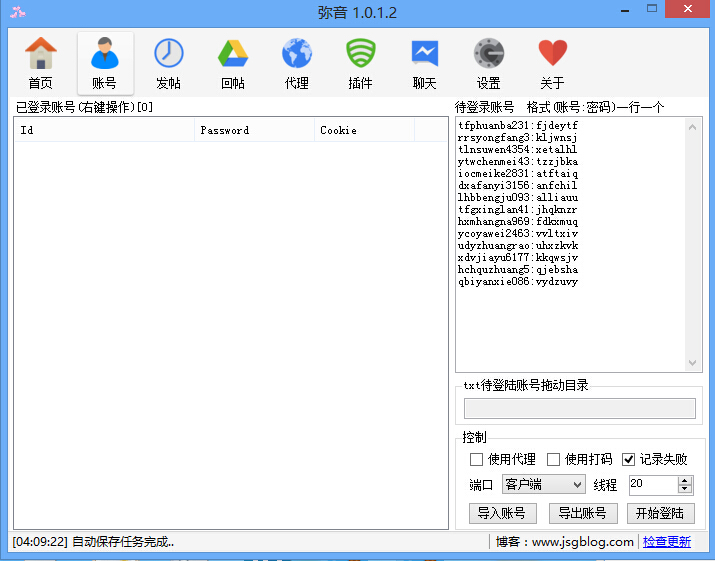This screenshot has height=561, width=715.
Task: Enable the 使用打码 checkbox
Action: [554, 460]
